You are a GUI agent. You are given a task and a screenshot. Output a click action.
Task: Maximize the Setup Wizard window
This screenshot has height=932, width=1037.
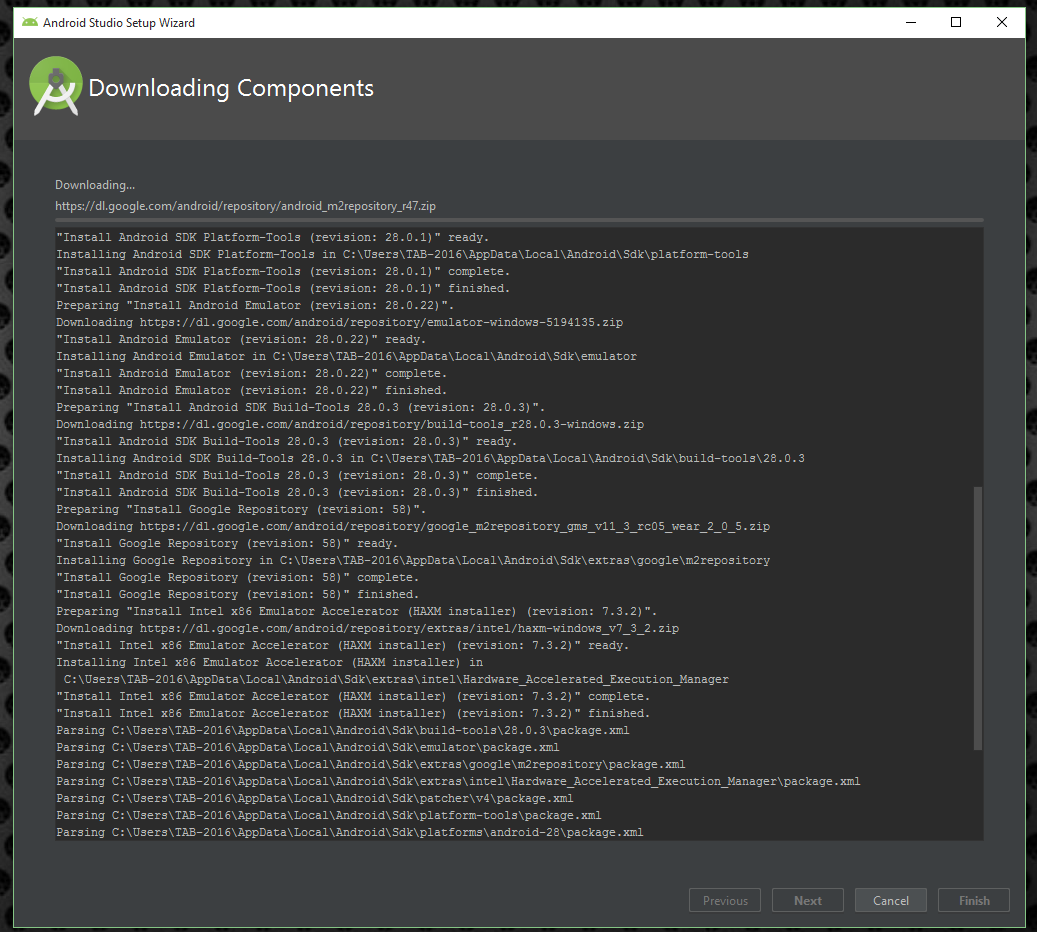(x=956, y=22)
